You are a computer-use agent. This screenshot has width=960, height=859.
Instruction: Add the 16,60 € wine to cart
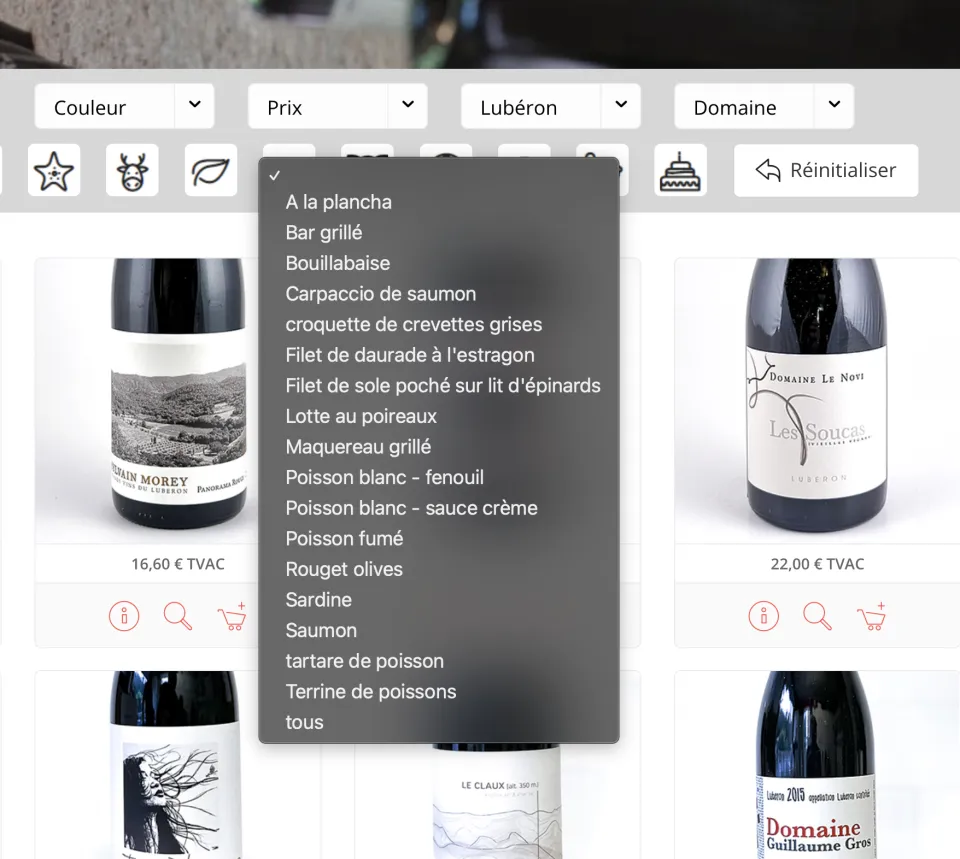pos(232,616)
